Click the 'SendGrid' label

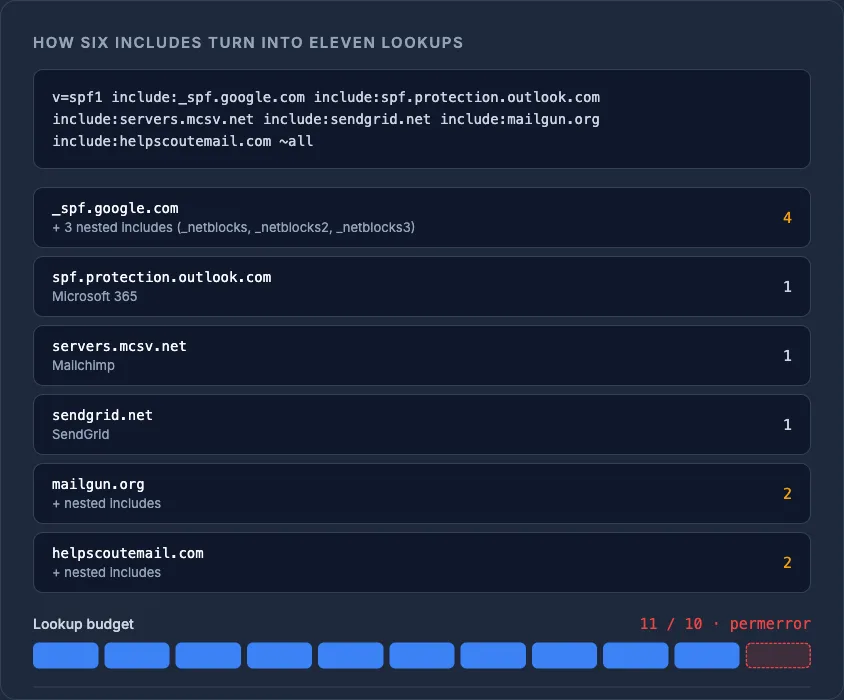(81, 435)
